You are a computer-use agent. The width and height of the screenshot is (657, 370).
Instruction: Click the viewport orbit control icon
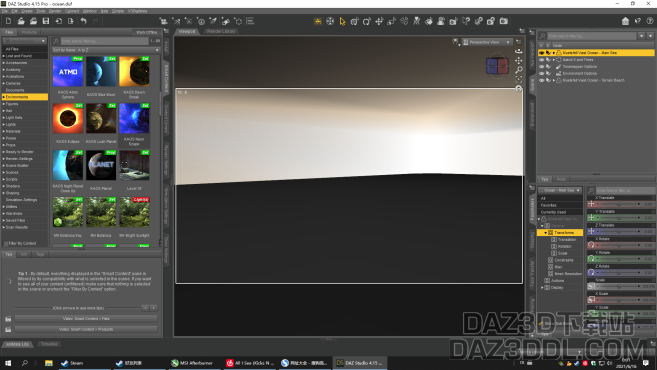tap(518, 51)
